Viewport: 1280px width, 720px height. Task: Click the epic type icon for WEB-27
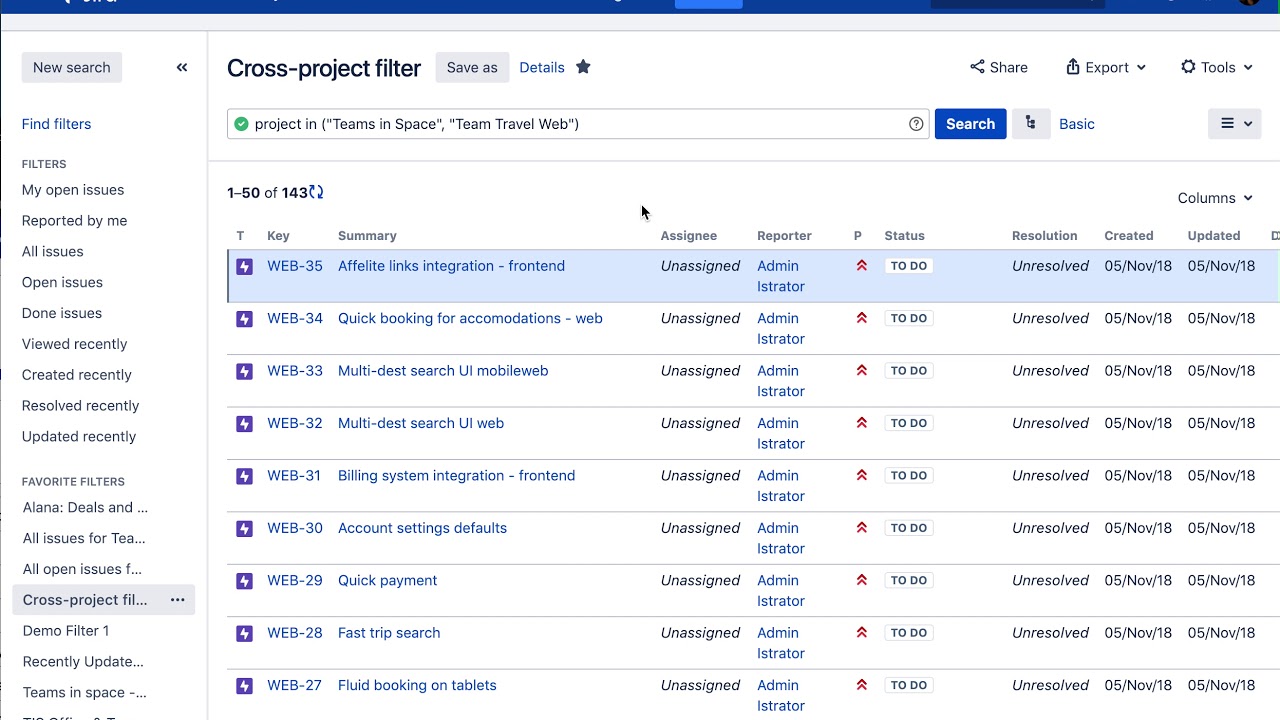tap(244, 686)
